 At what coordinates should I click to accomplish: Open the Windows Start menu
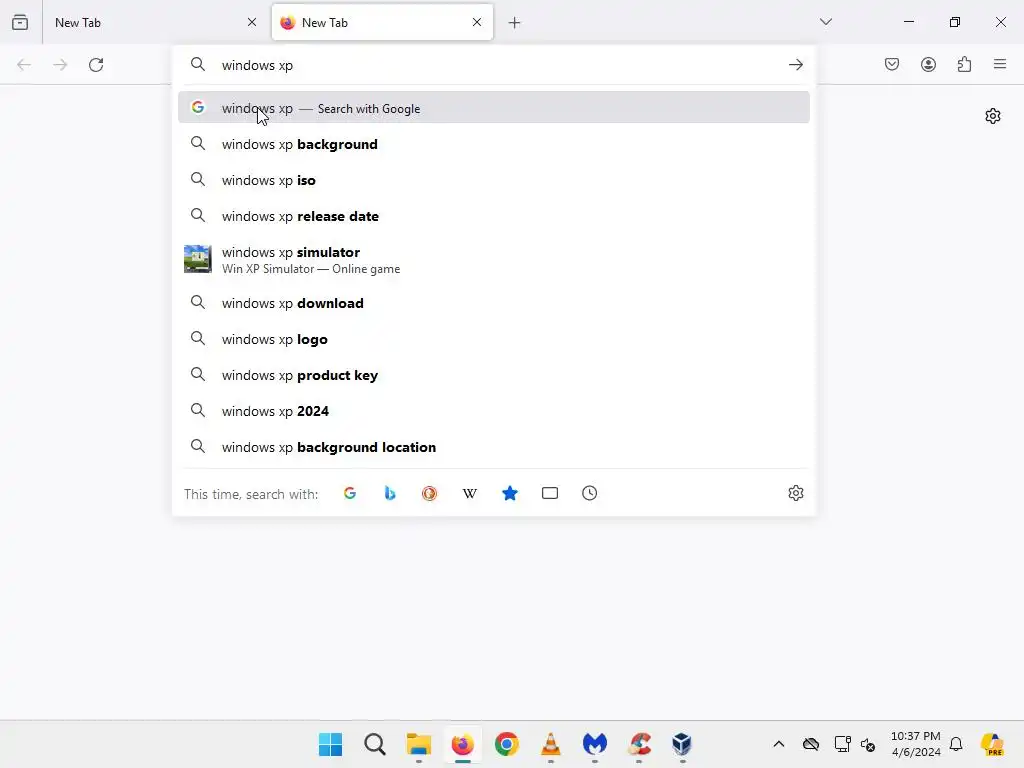(330, 744)
